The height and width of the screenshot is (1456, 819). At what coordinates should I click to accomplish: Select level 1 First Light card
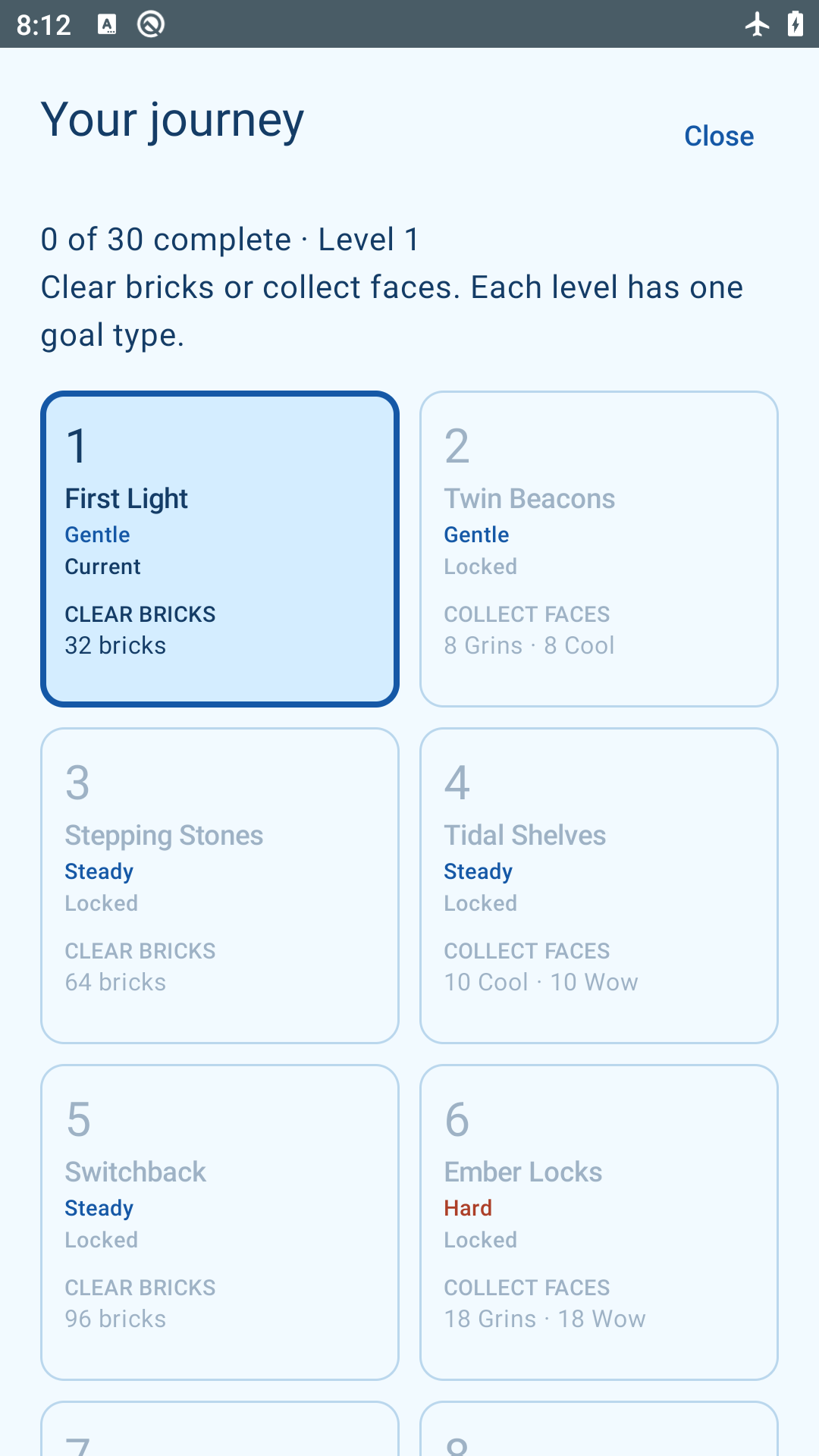click(x=220, y=549)
